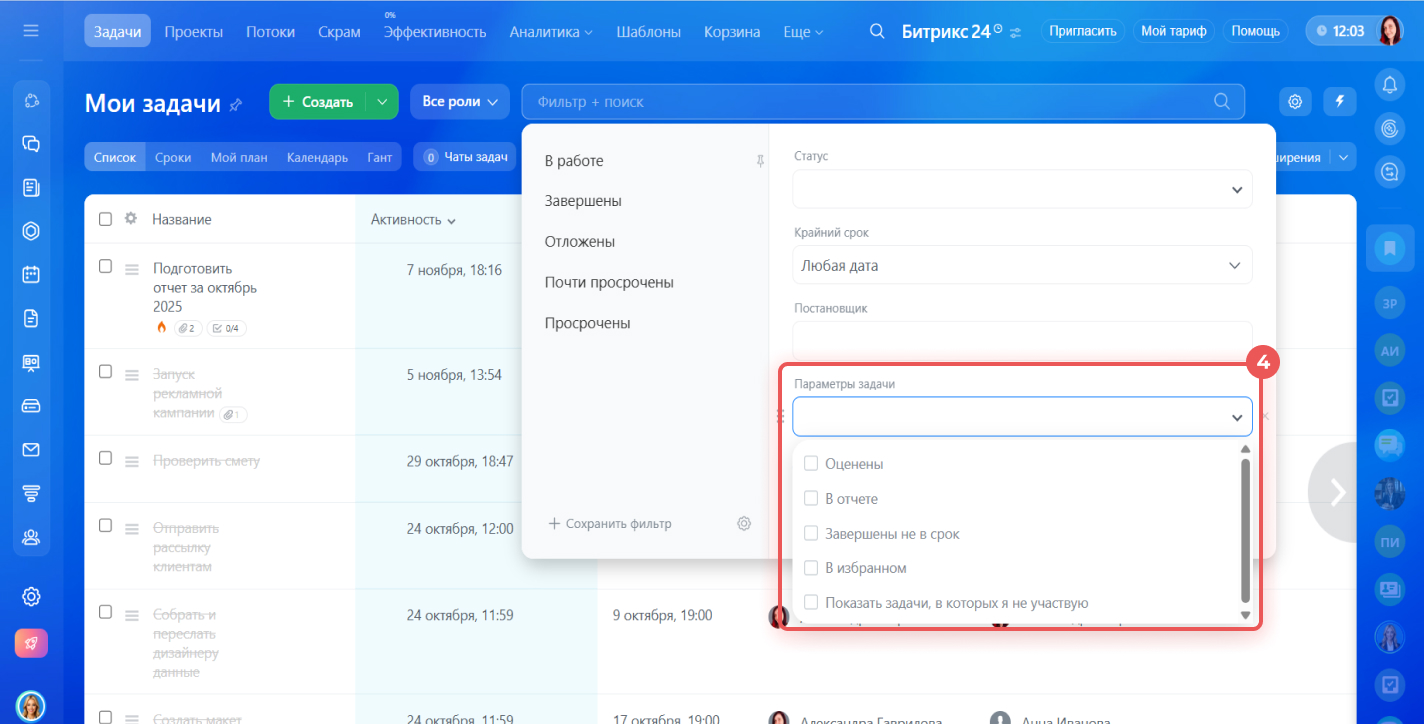Click the magnifying glass in top bar

(x=877, y=31)
